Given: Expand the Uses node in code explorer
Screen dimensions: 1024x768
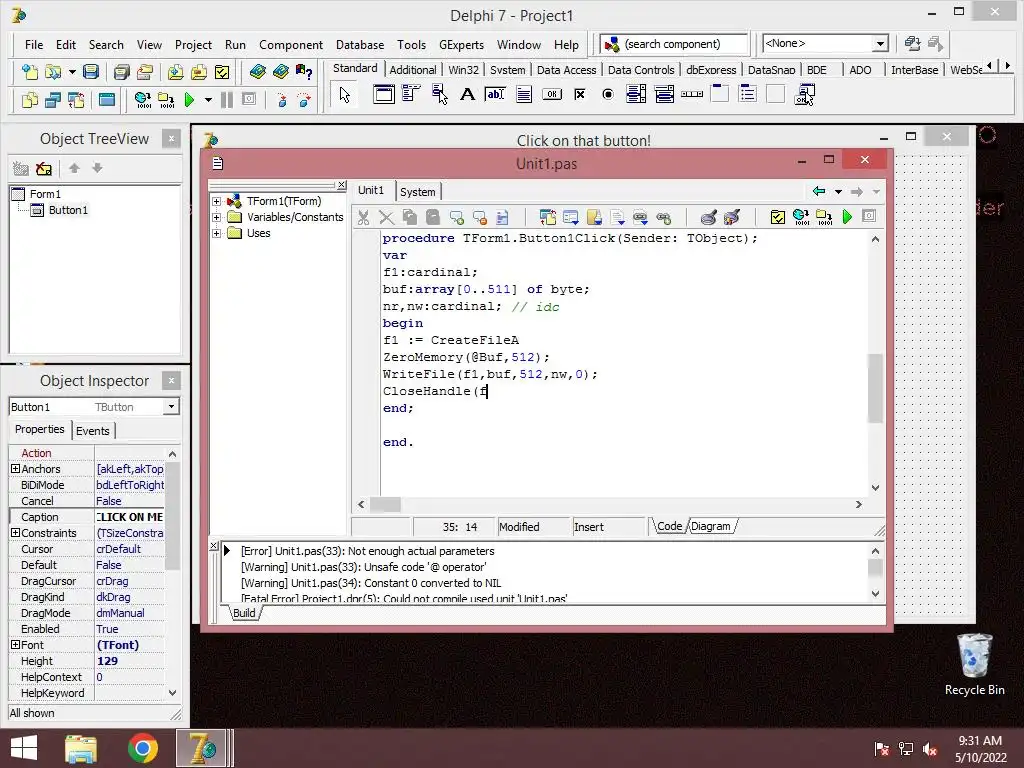Looking at the screenshot, I should (216, 233).
